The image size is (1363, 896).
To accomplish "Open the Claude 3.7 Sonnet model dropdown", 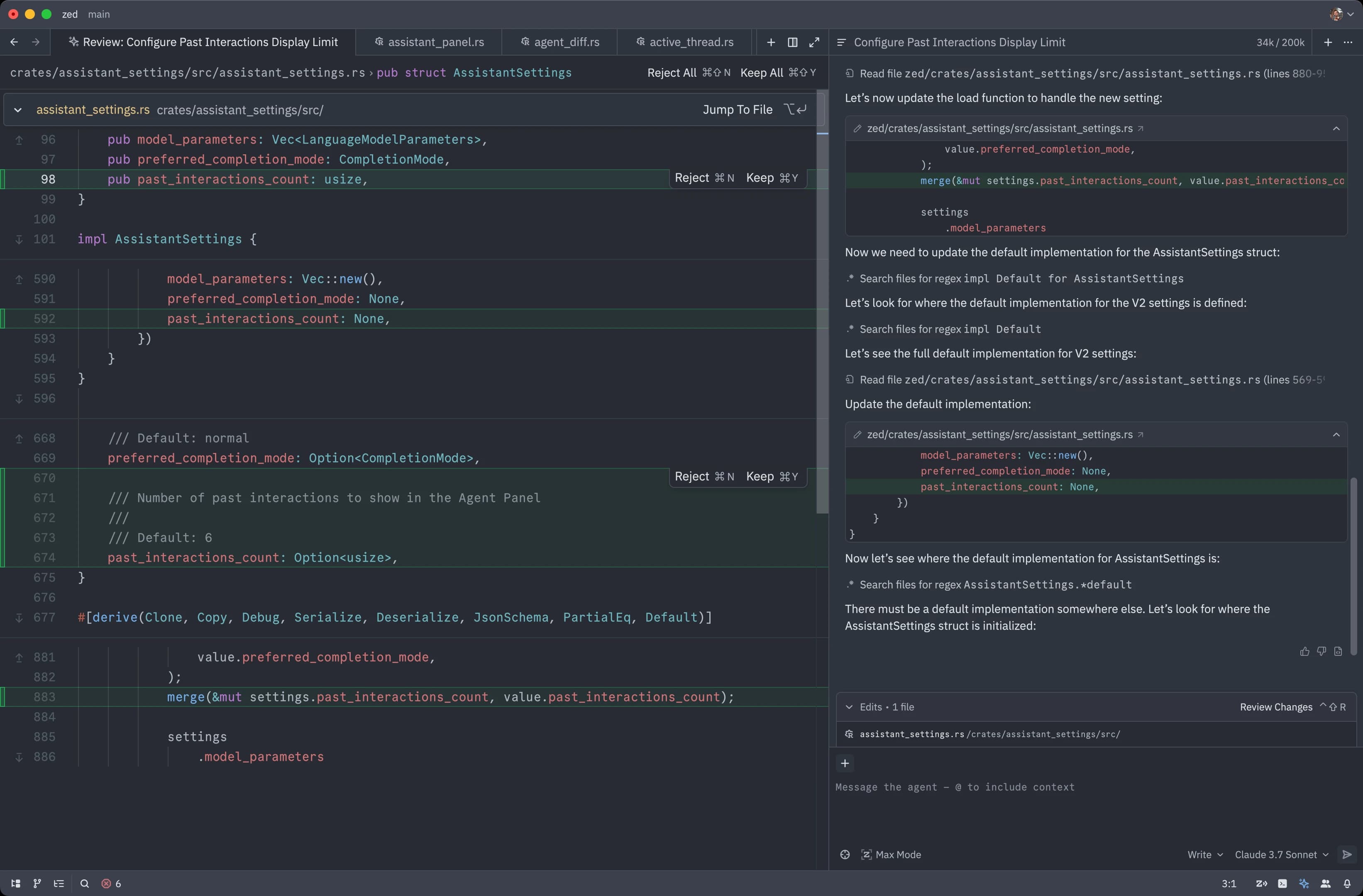I will 1282,854.
